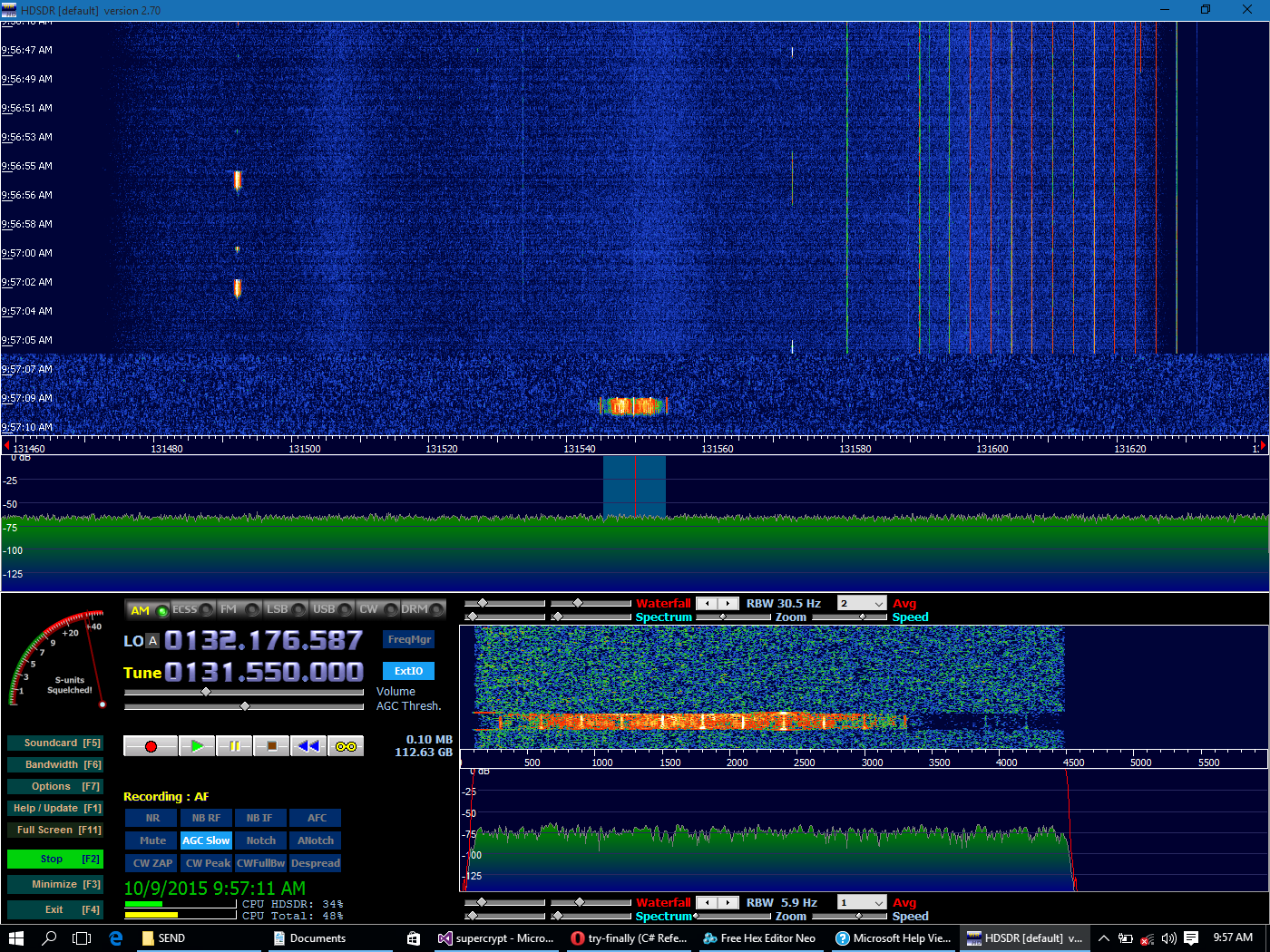Enable USB demodulation mode
1270x952 pixels.
328,609
